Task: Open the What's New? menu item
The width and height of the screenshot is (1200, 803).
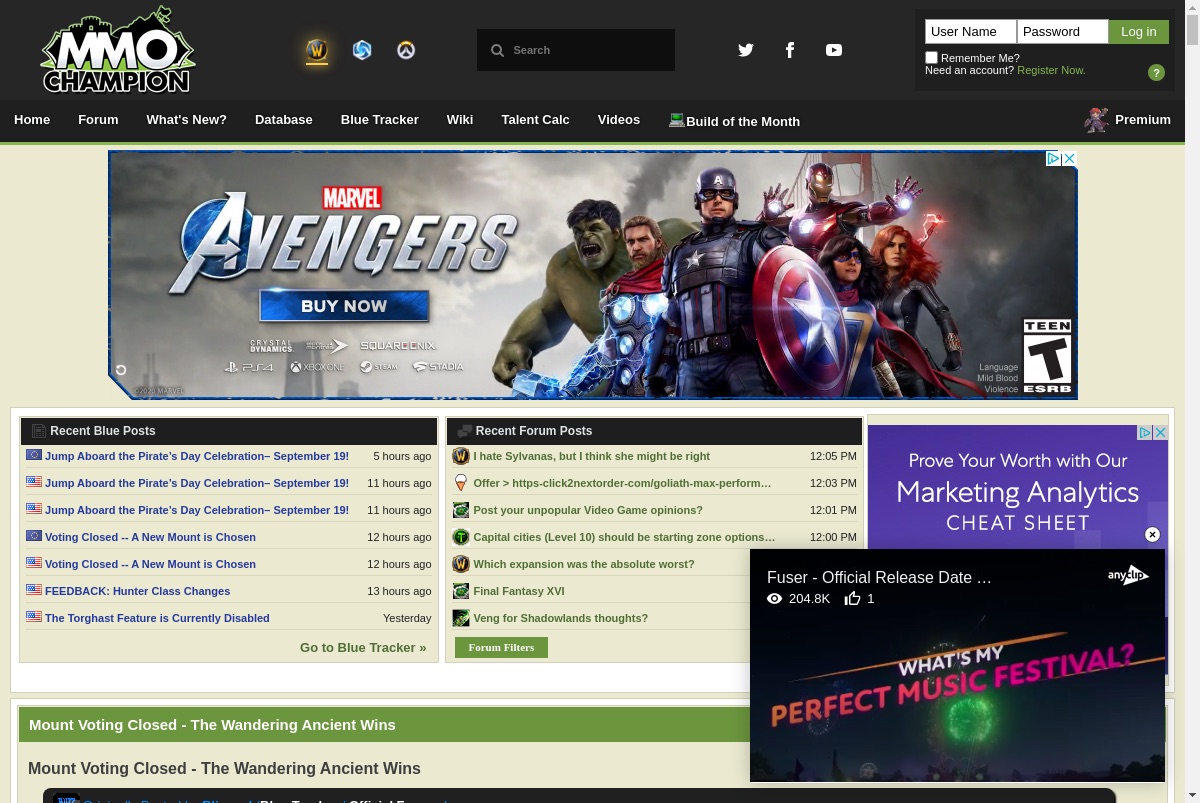Action: point(187,120)
